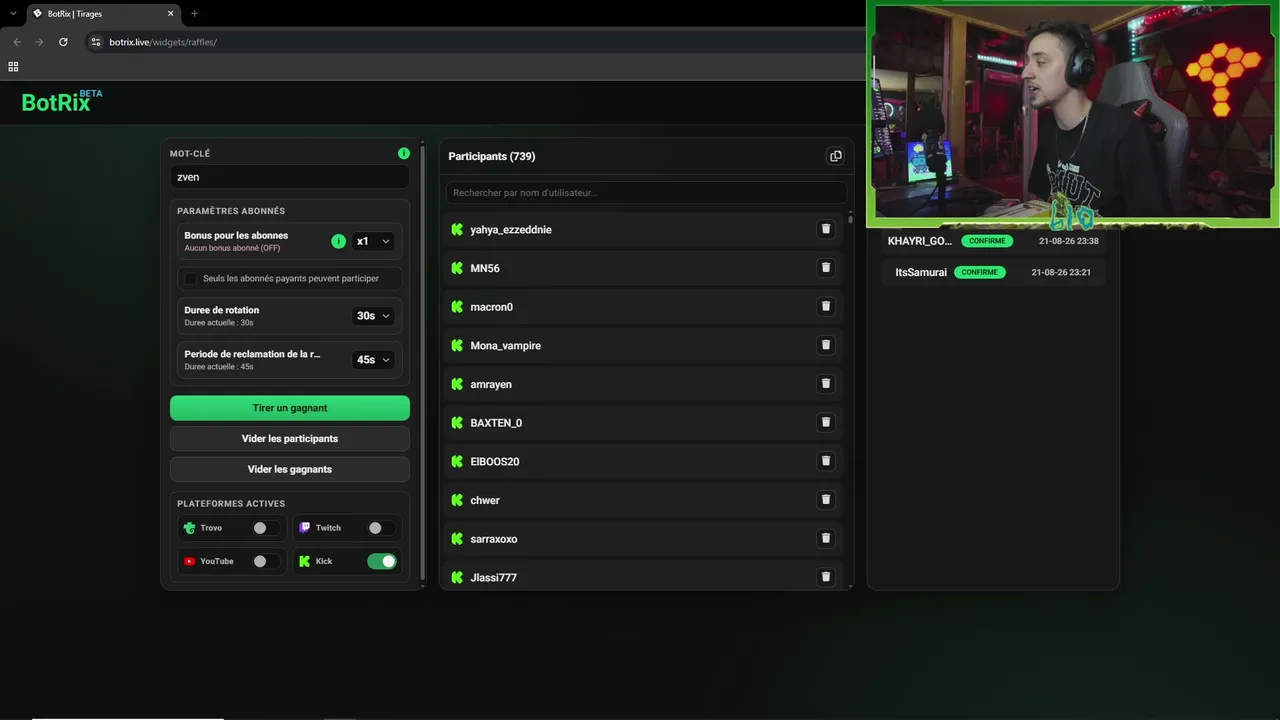This screenshot has width=1280, height=720.
Task: Select participant name sarraxoxo
Action: pyautogui.click(x=494, y=539)
